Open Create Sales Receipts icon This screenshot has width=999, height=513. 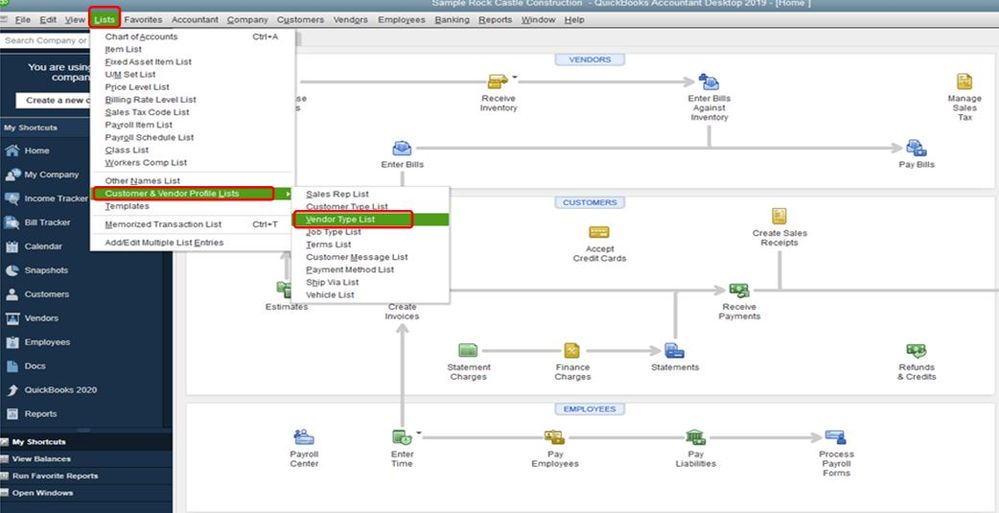(779, 217)
